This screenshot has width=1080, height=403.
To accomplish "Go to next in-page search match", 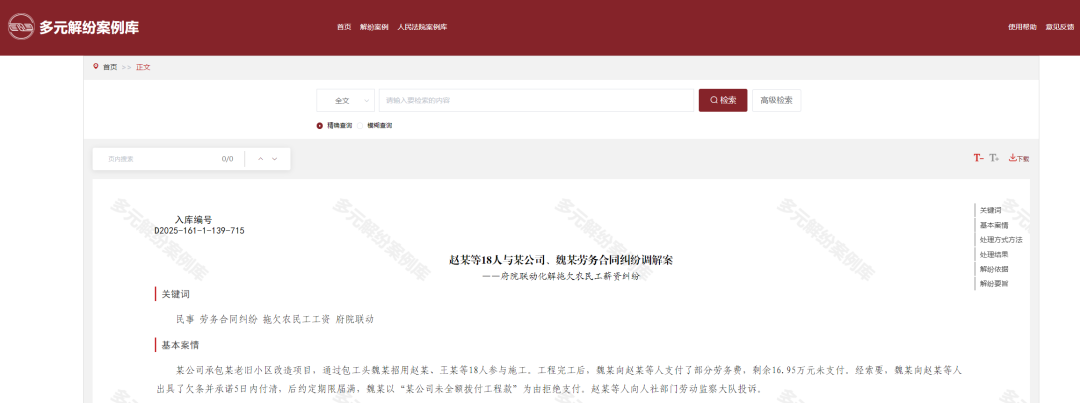I will pos(275,159).
